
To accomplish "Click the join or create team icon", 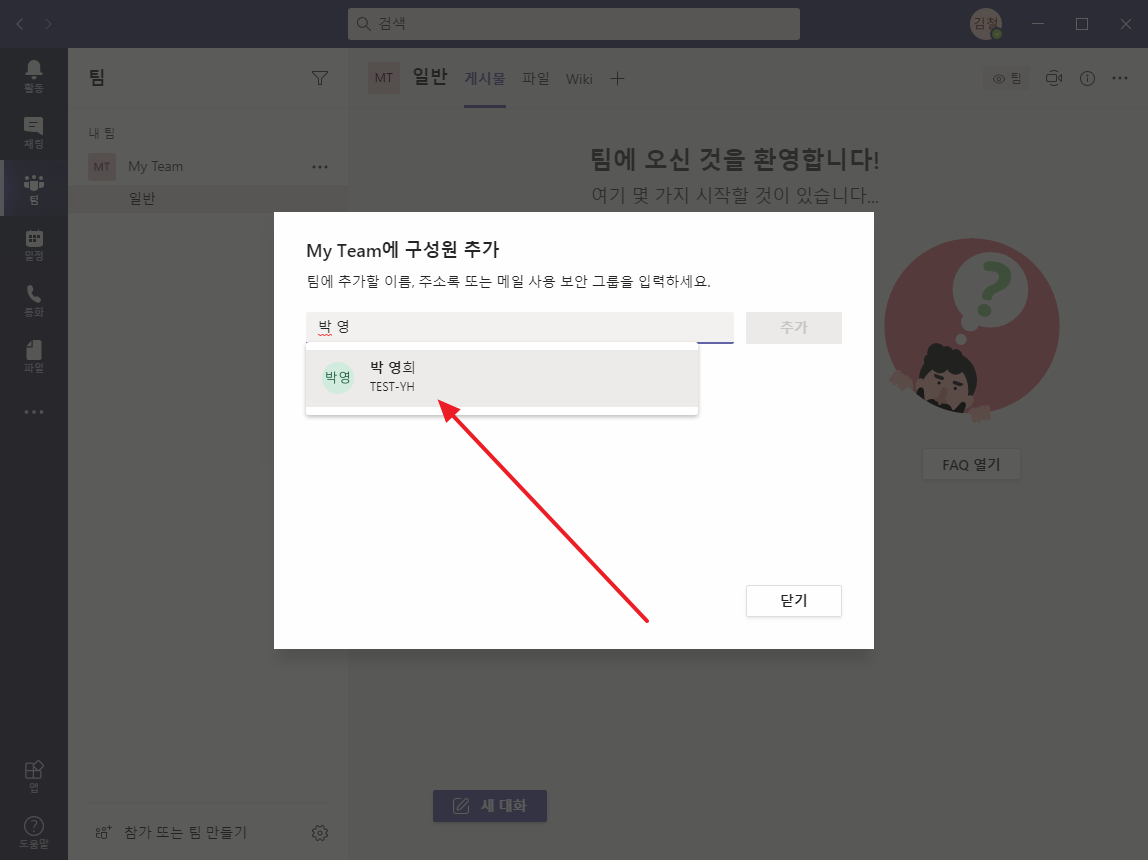I will (103, 832).
